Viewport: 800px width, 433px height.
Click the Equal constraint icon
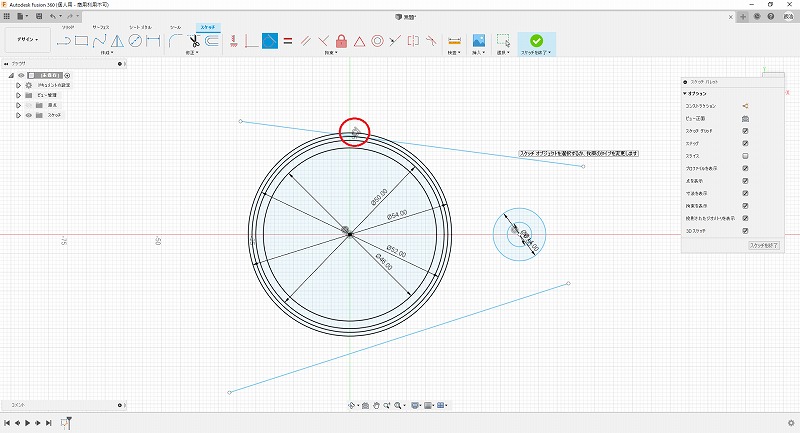point(287,41)
